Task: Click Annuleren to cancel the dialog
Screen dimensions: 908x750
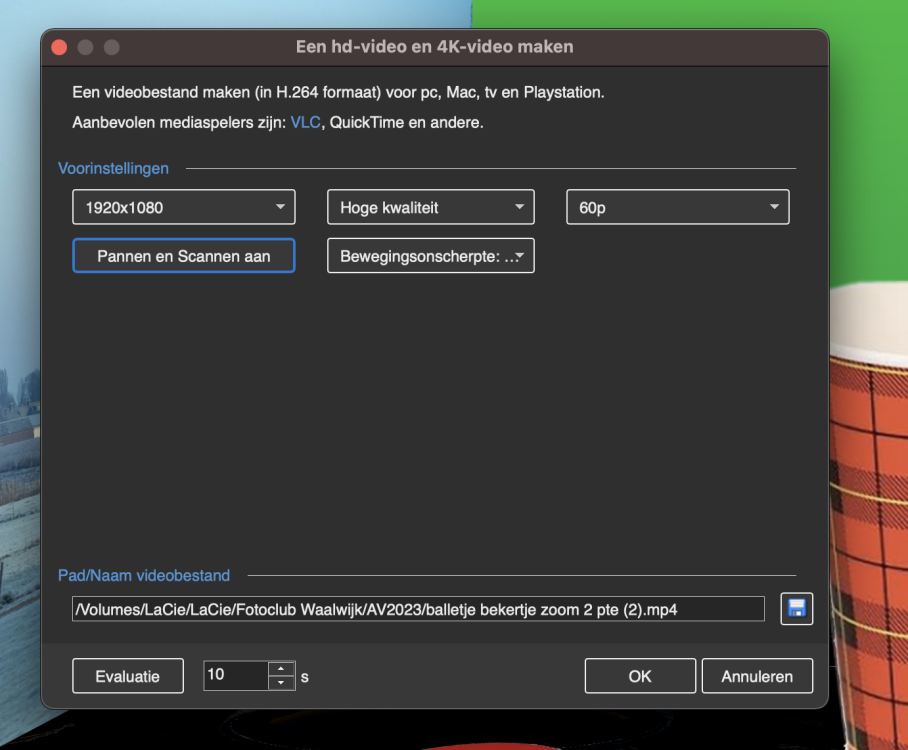Action: 757,676
